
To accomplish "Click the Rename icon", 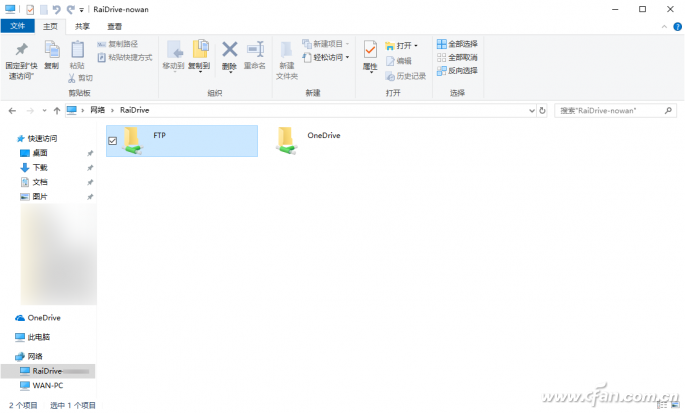I will (255, 49).
